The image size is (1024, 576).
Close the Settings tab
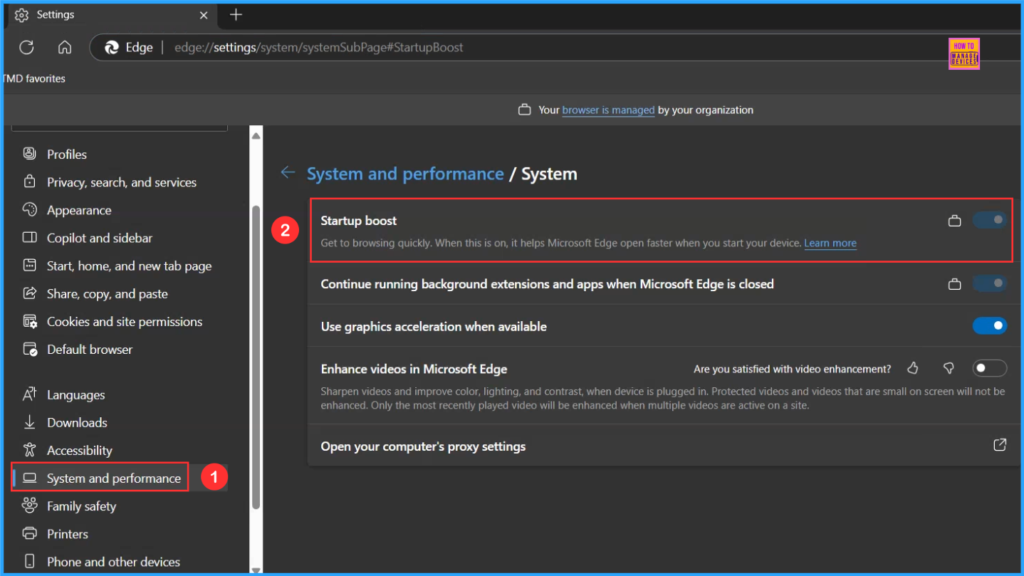click(203, 15)
